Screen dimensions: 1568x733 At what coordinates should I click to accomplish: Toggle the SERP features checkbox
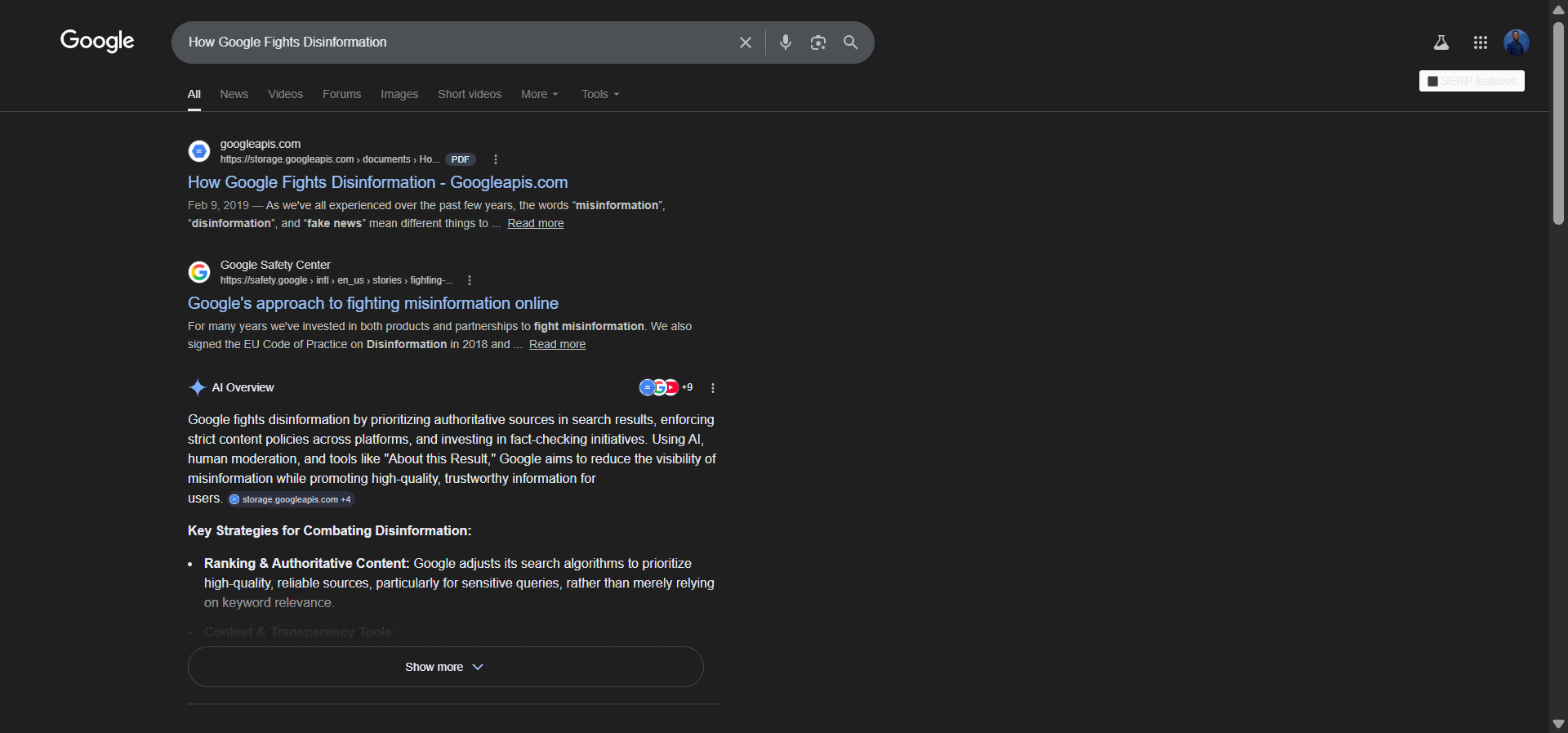(1432, 82)
